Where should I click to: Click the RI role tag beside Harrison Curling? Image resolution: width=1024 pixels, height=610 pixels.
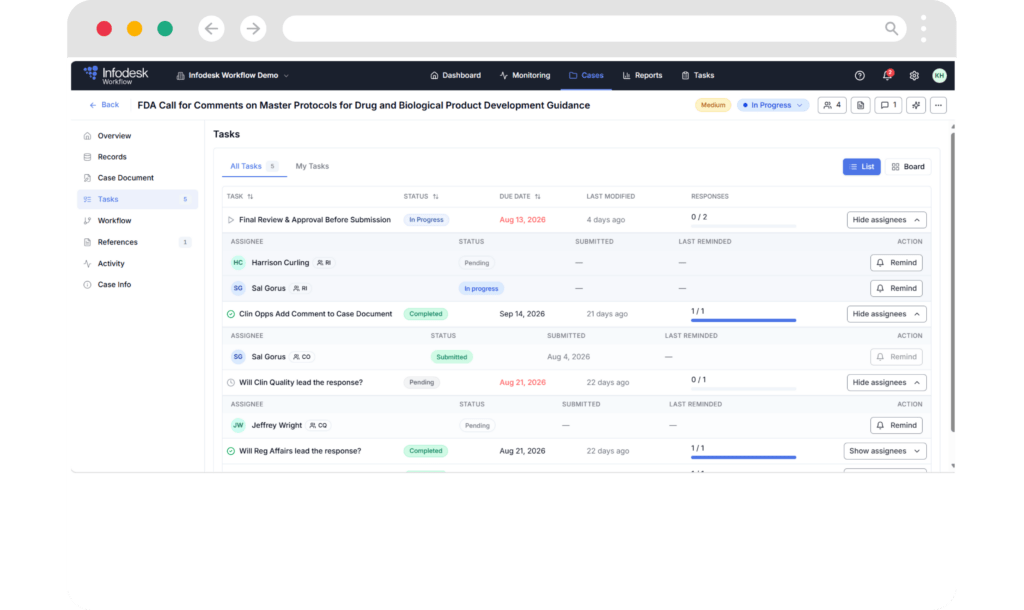(324, 263)
